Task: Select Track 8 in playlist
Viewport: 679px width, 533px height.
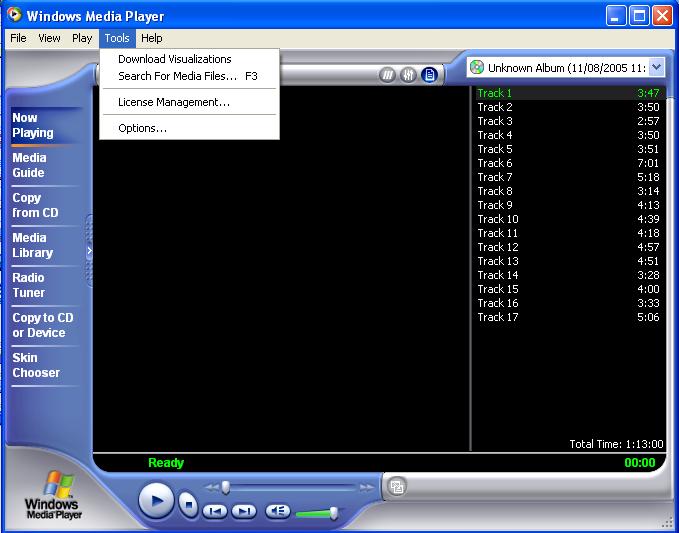Action: click(x=569, y=191)
